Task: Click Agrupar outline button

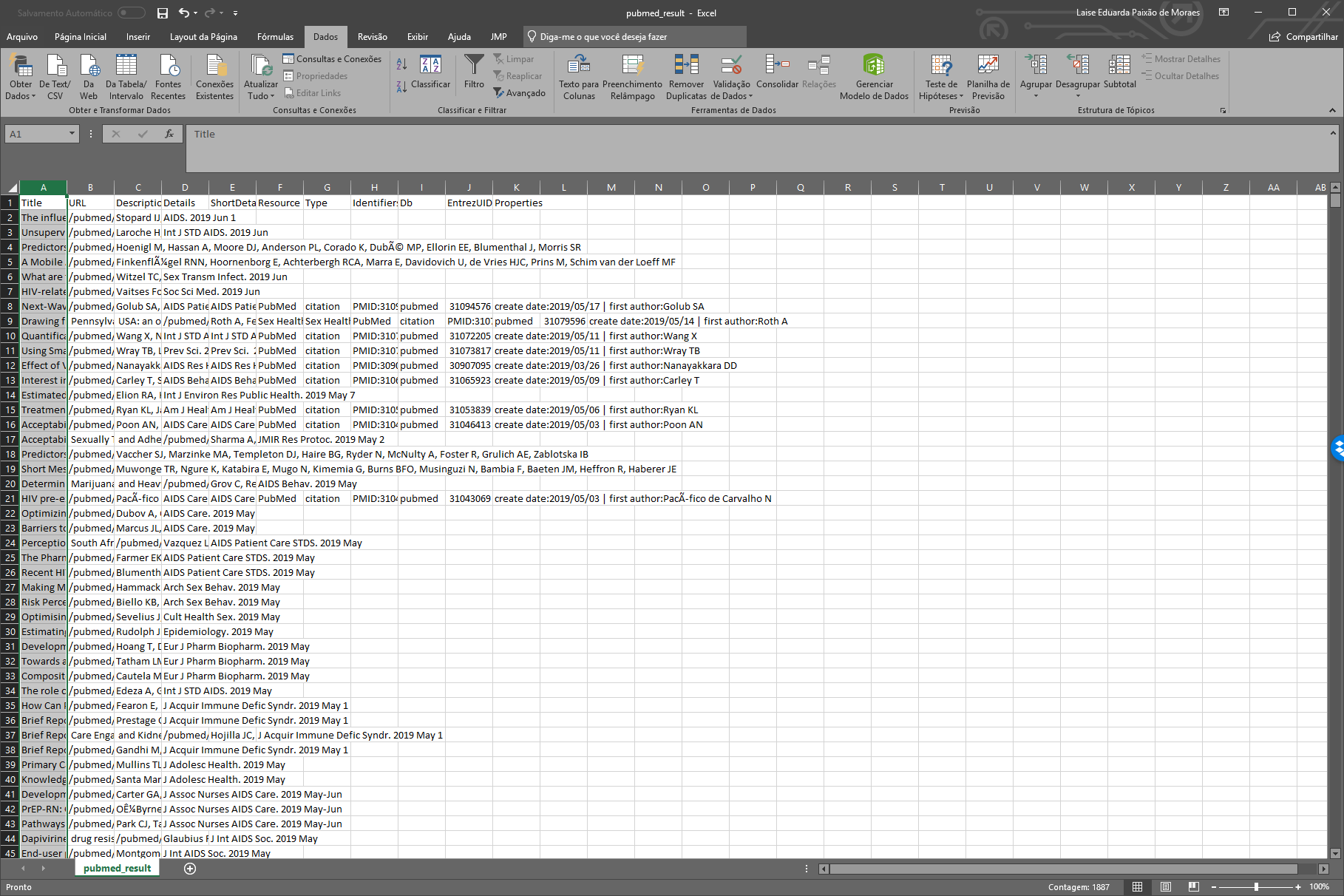Action: [1036, 72]
